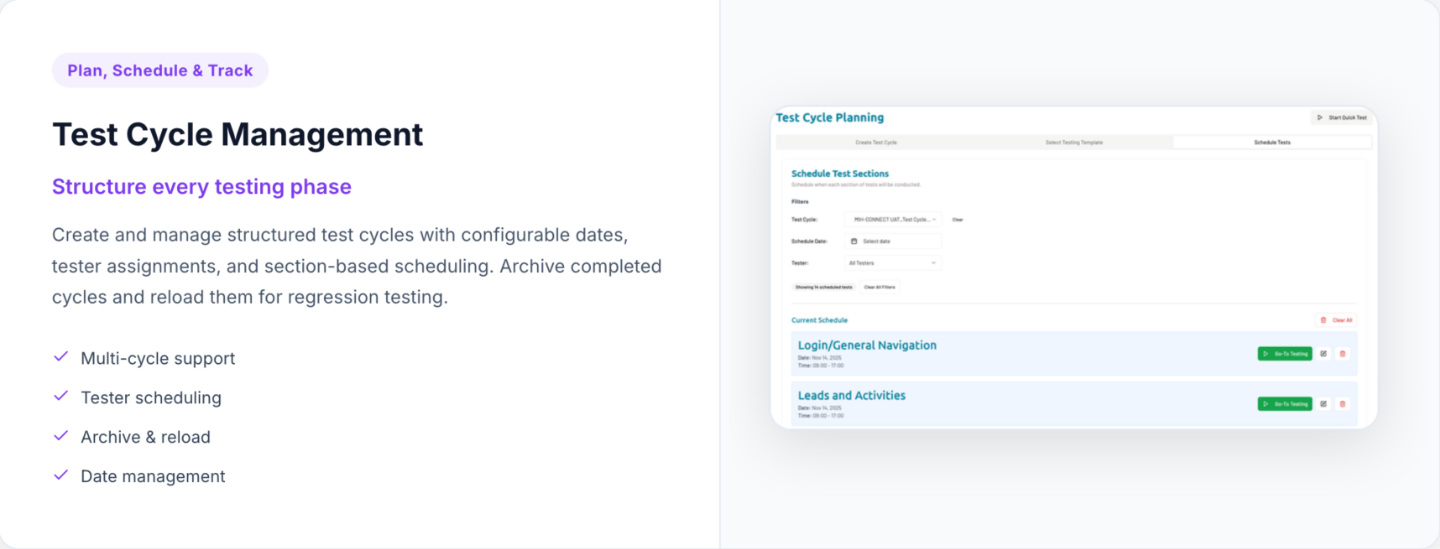The width and height of the screenshot is (1440, 549).
Task: Click the Archive & reload checkmark icon
Action: [61, 436]
